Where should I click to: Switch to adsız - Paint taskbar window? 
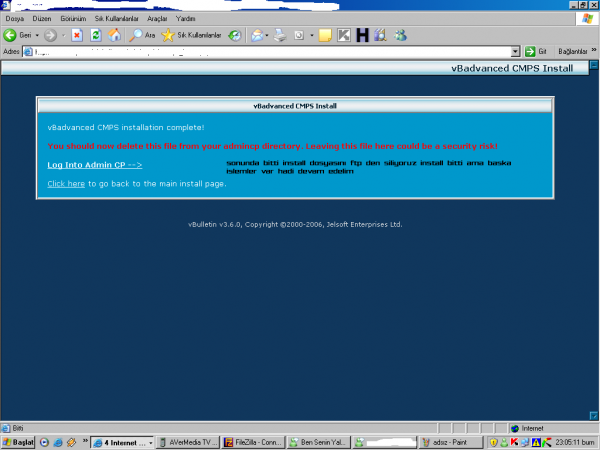click(450, 442)
